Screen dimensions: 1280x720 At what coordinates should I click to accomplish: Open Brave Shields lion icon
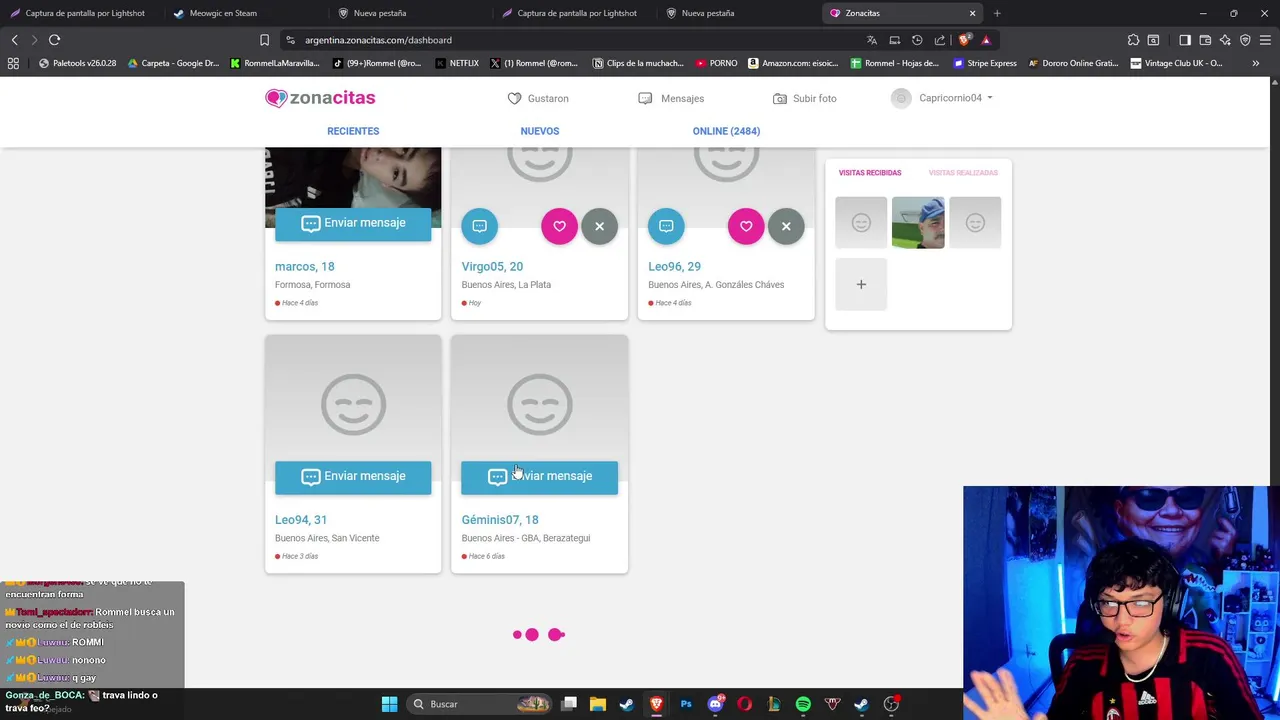pos(964,40)
